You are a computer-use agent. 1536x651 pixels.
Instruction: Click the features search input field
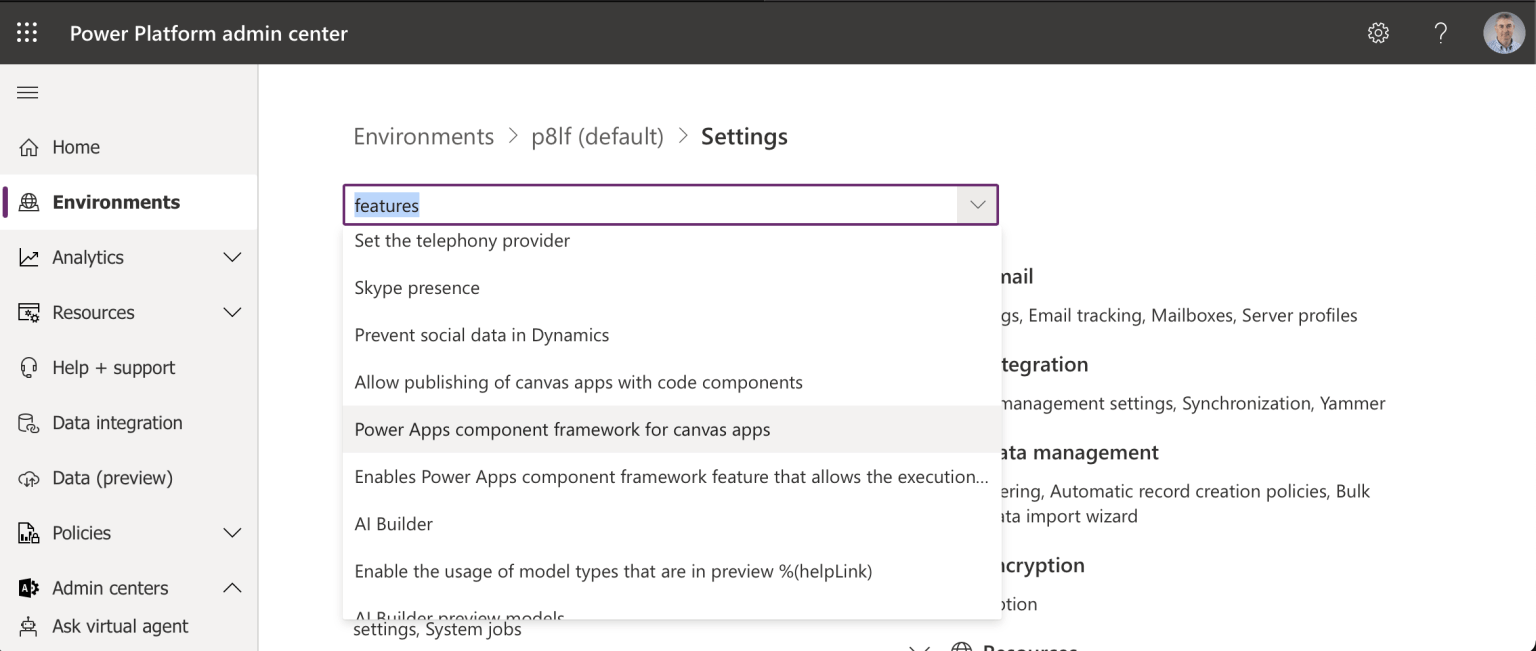[650, 206]
